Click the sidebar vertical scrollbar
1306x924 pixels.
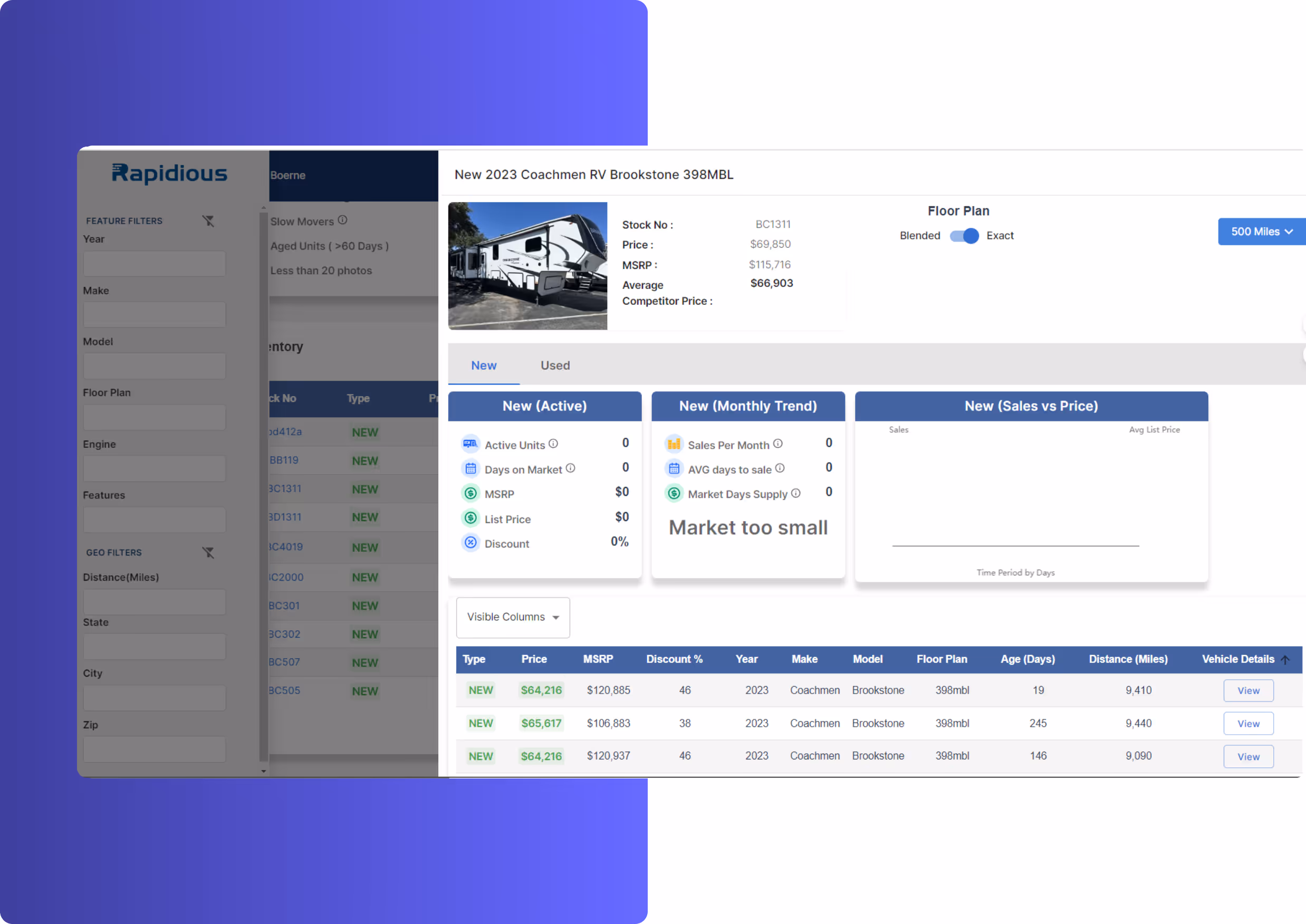[263, 486]
